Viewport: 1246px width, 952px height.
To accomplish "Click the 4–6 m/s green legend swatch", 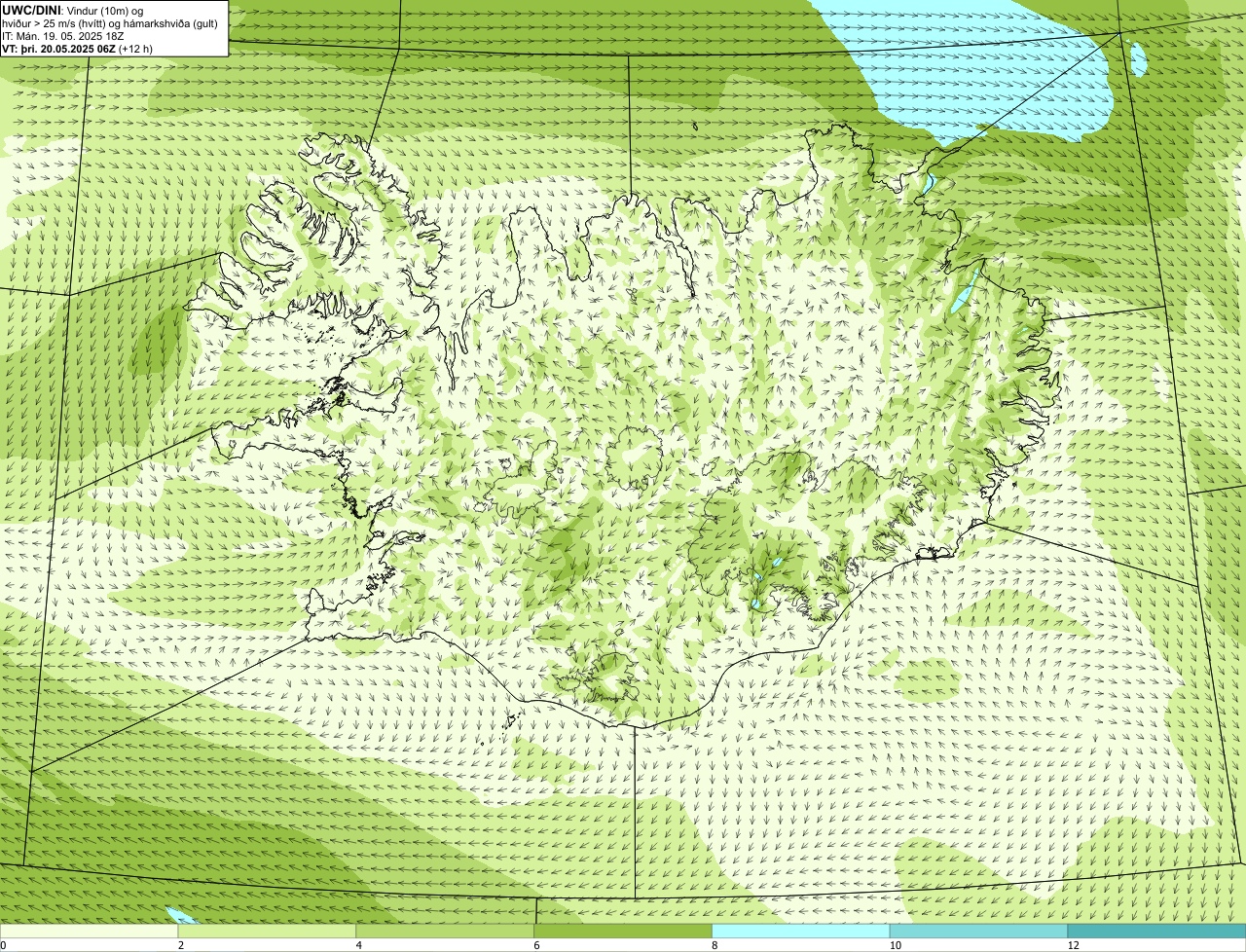I will 445,932.
